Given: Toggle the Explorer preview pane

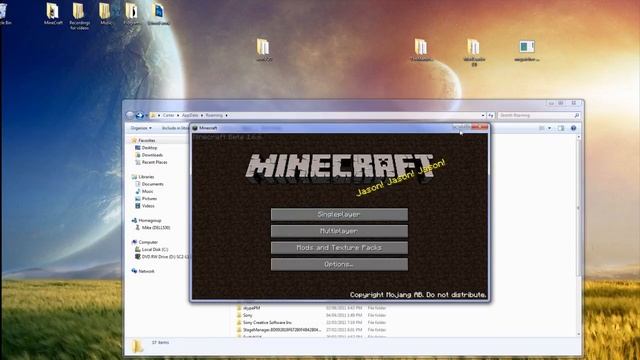Looking at the screenshot, I should pyautogui.click(x=561, y=128).
